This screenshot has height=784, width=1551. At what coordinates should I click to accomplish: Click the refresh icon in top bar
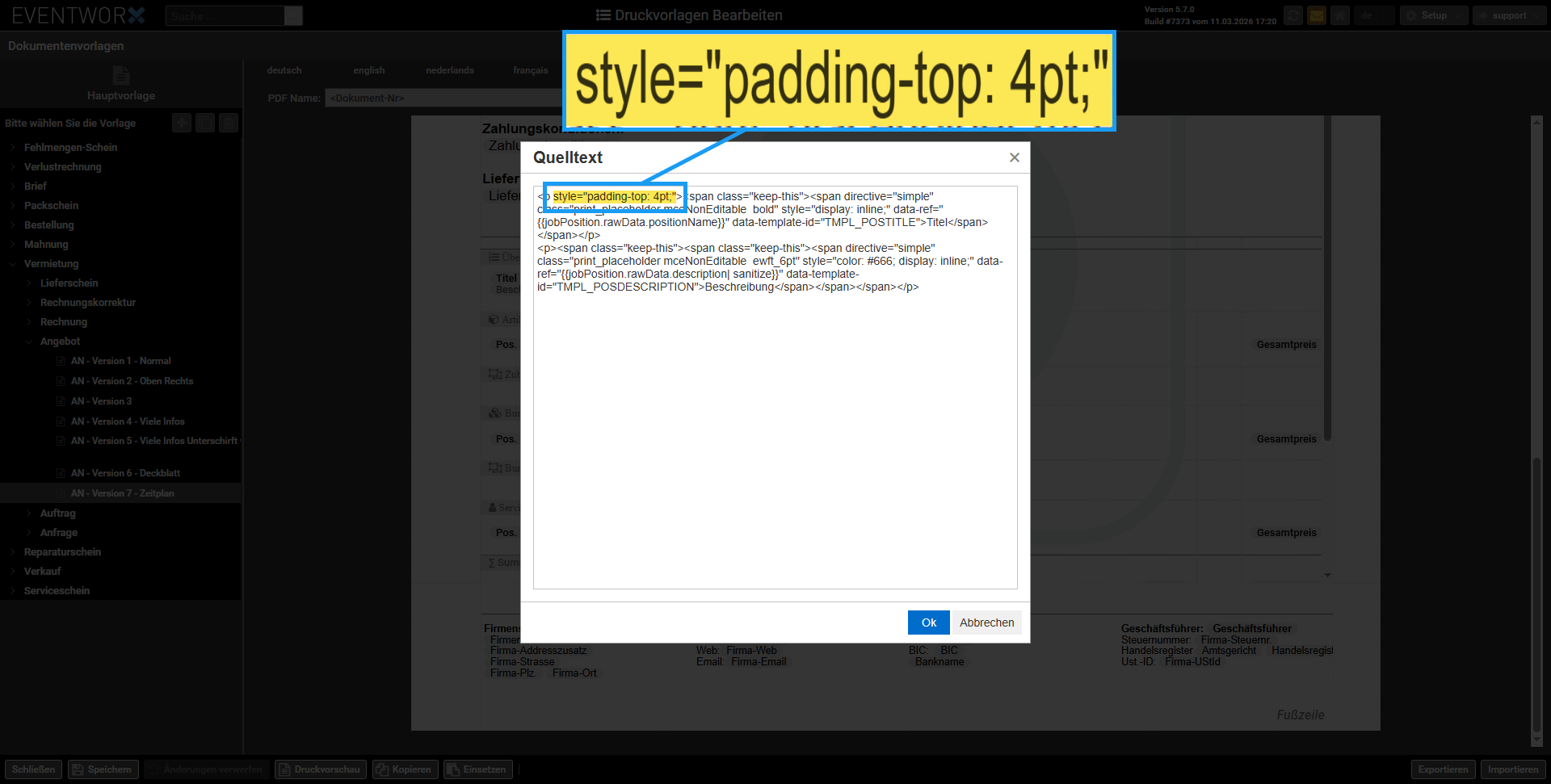[1293, 15]
